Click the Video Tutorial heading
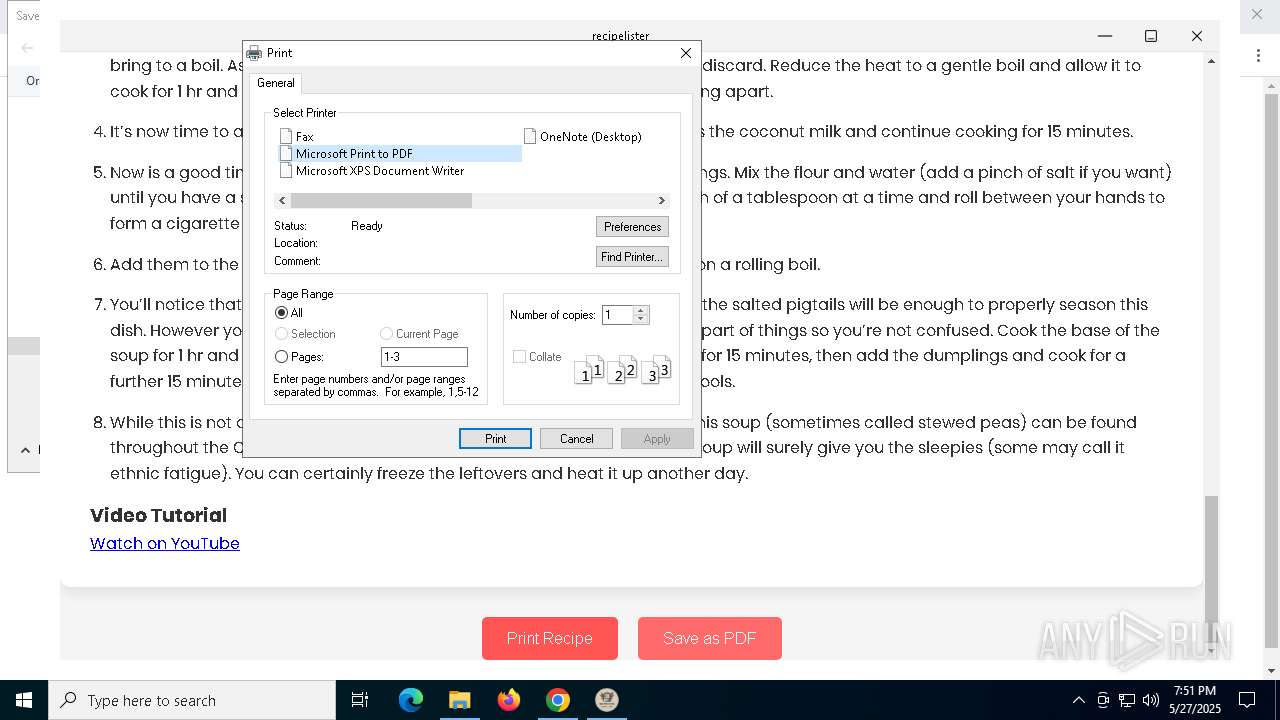 point(158,515)
